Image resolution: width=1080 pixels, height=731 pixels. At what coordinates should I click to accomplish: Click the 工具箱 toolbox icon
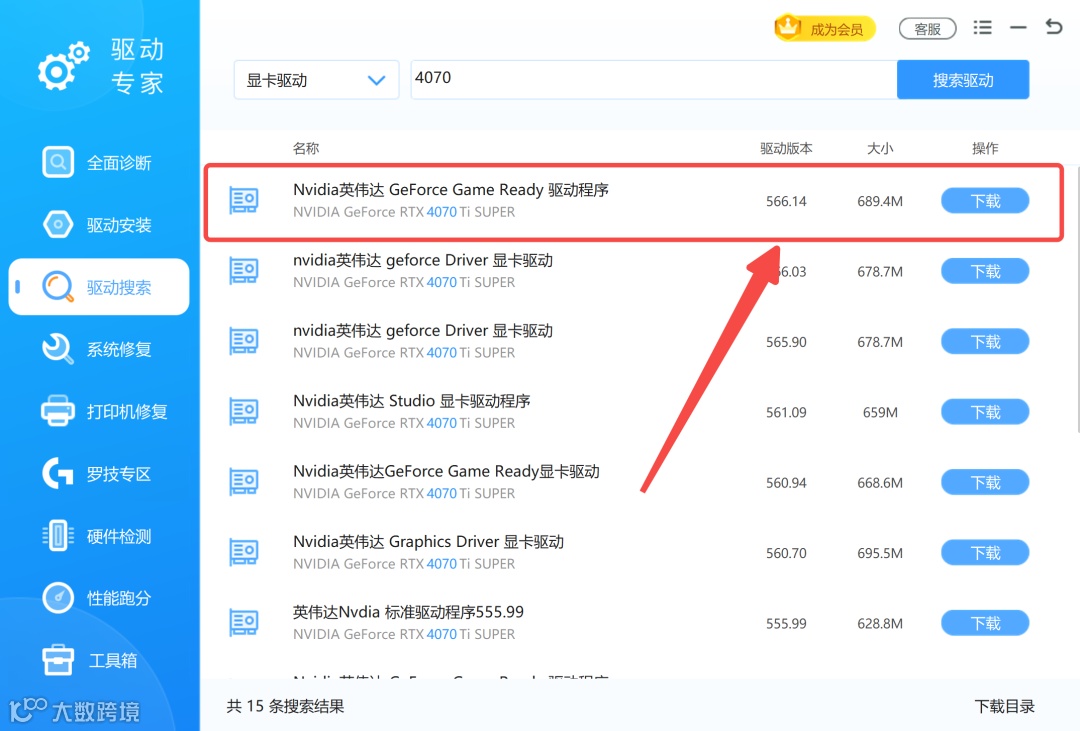coord(58,660)
